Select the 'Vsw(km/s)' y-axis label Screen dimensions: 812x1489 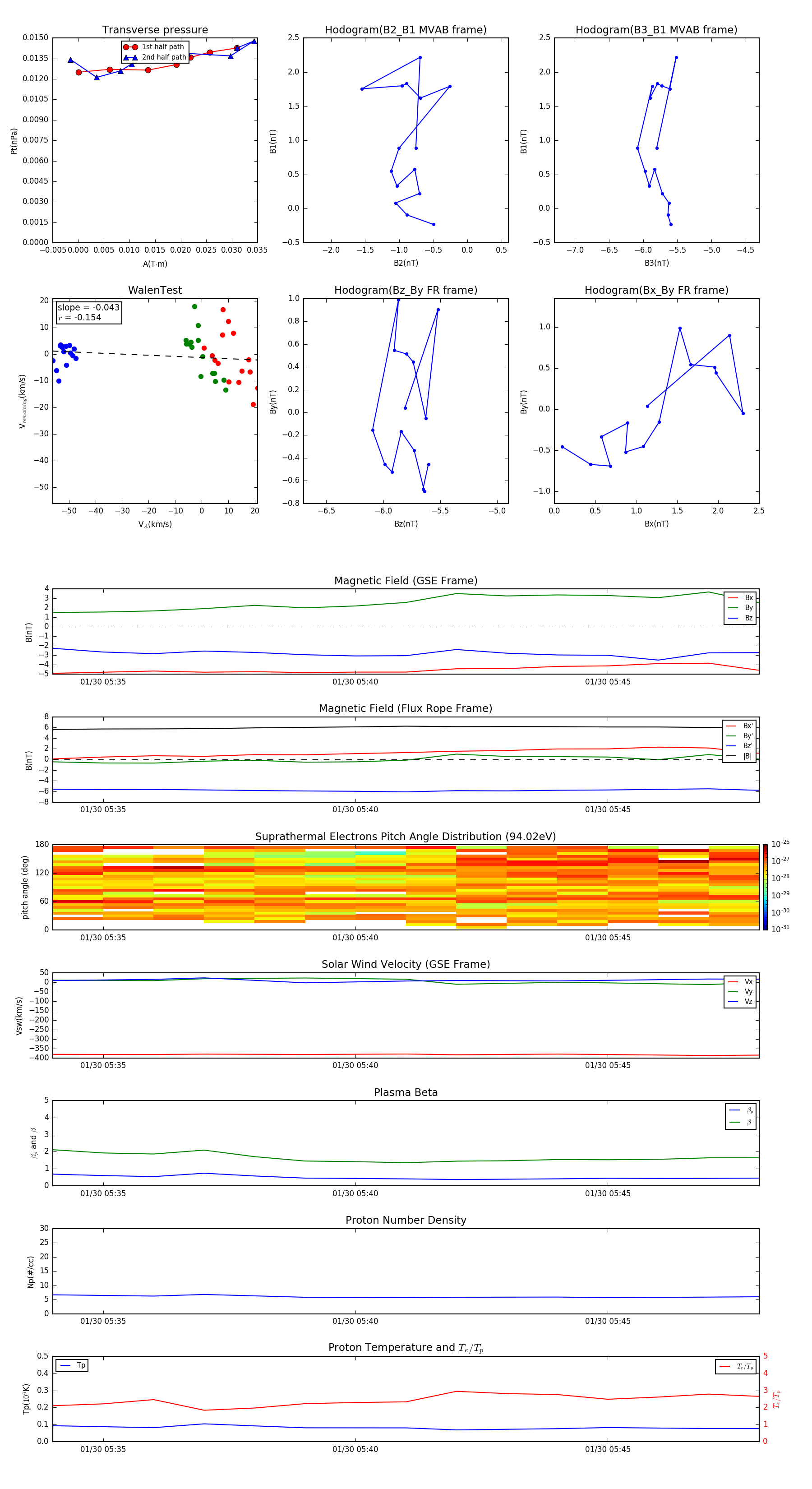point(19,1016)
